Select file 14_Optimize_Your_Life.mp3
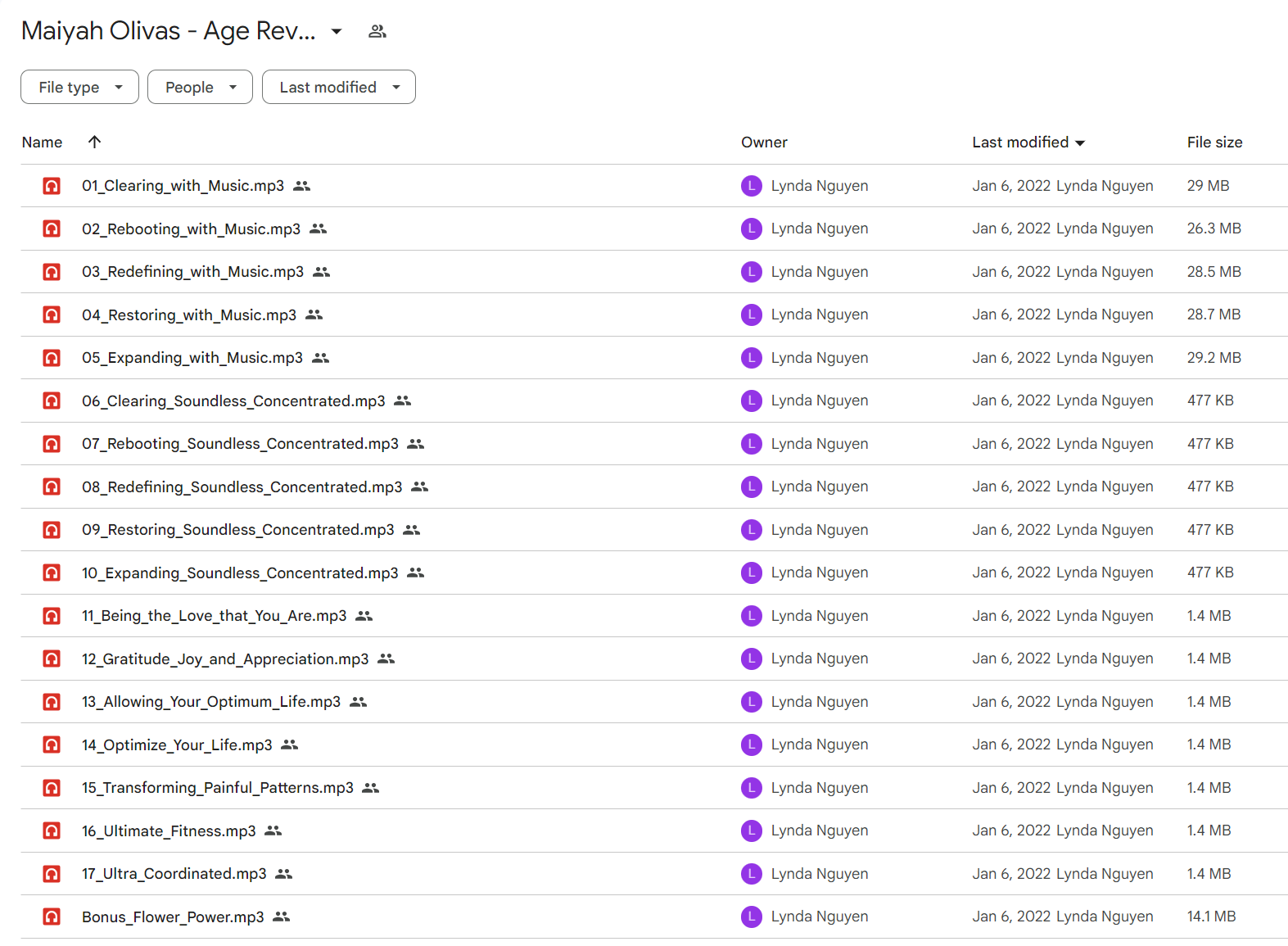 point(177,745)
